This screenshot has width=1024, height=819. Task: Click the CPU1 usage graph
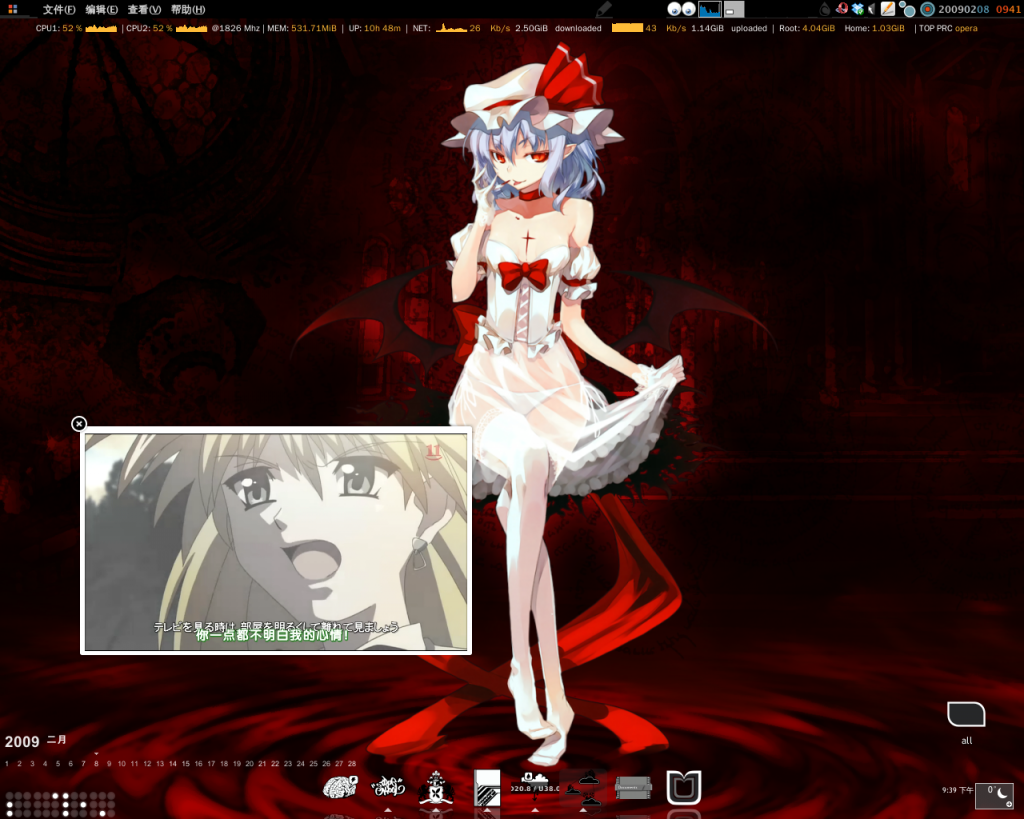101,28
